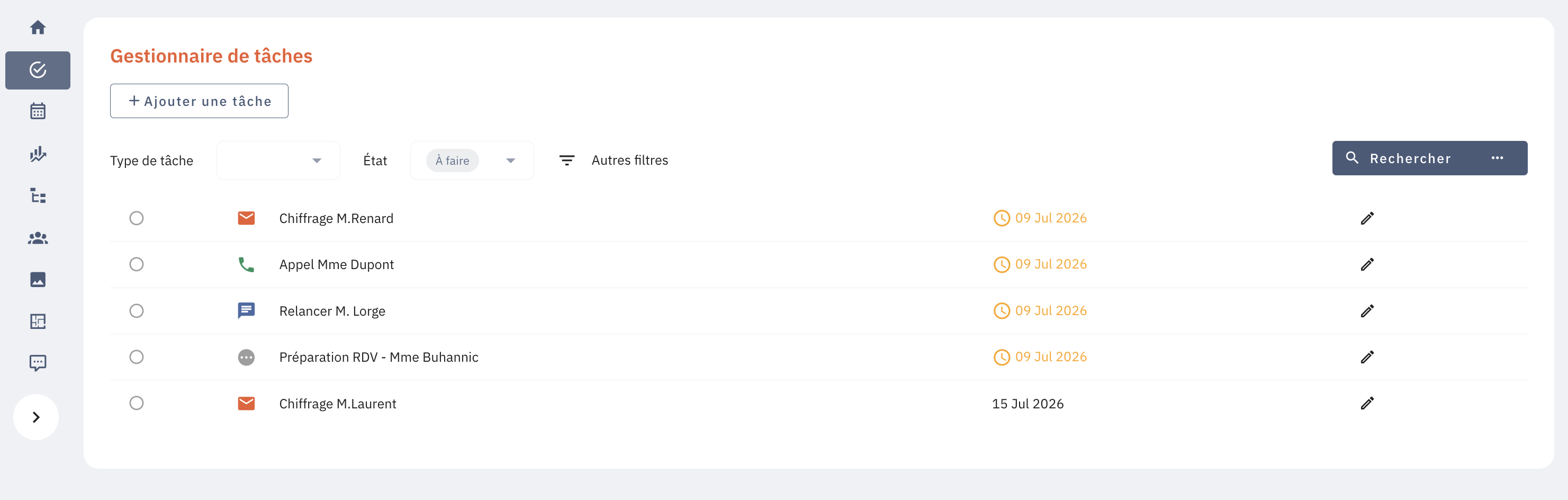Select the task manager sidebar tab
1568x500 pixels.
pos(38,70)
